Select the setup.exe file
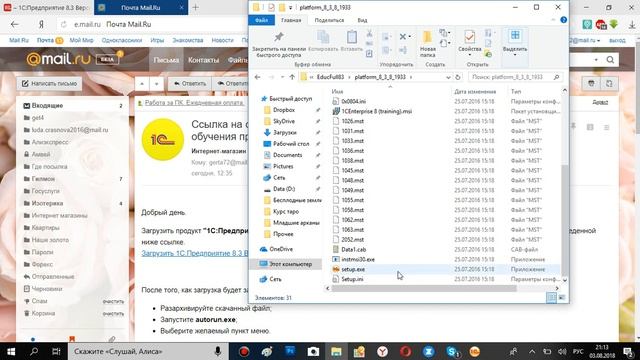 (x=353, y=269)
